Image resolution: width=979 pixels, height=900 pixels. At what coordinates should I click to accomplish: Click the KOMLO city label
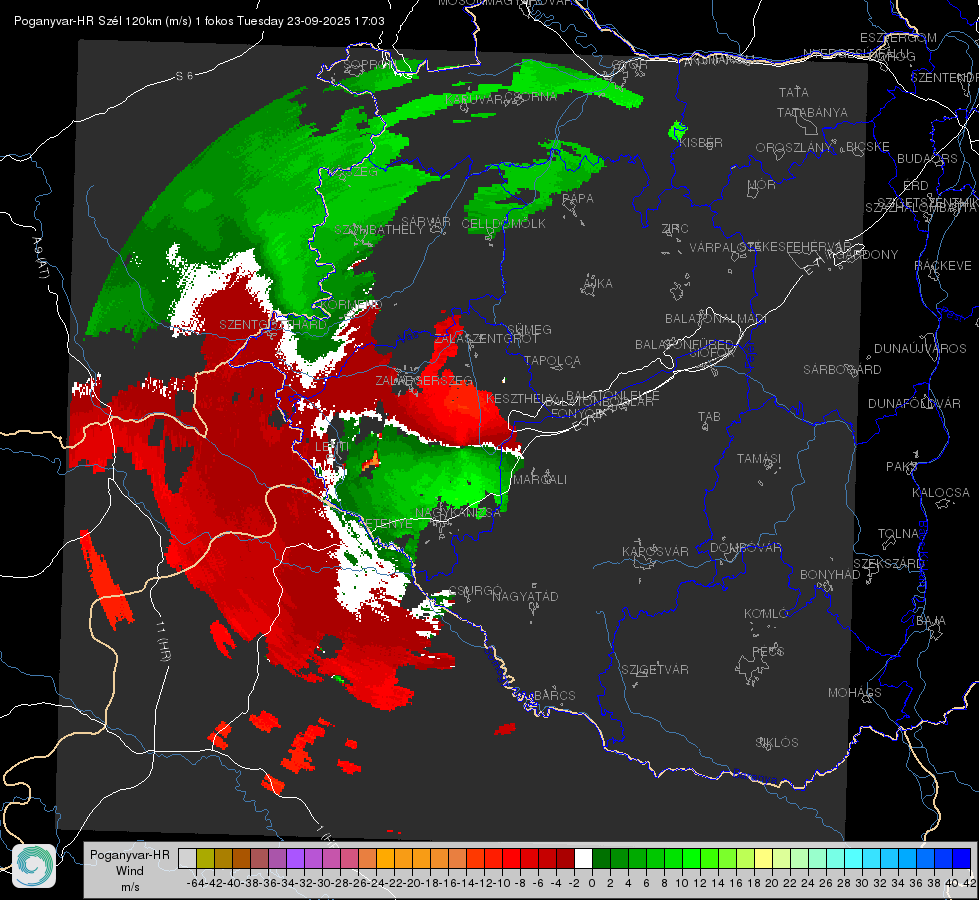coord(765,614)
